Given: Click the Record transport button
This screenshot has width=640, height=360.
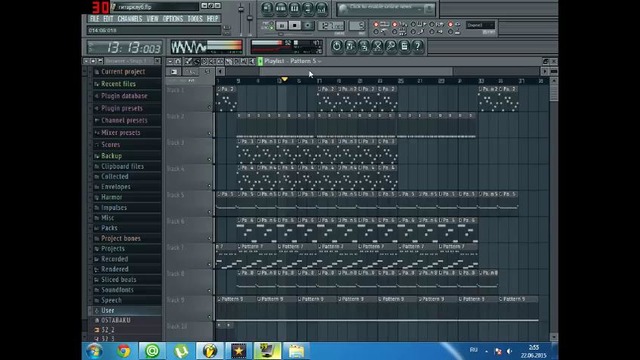Looking at the screenshot, I should [308, 26].
